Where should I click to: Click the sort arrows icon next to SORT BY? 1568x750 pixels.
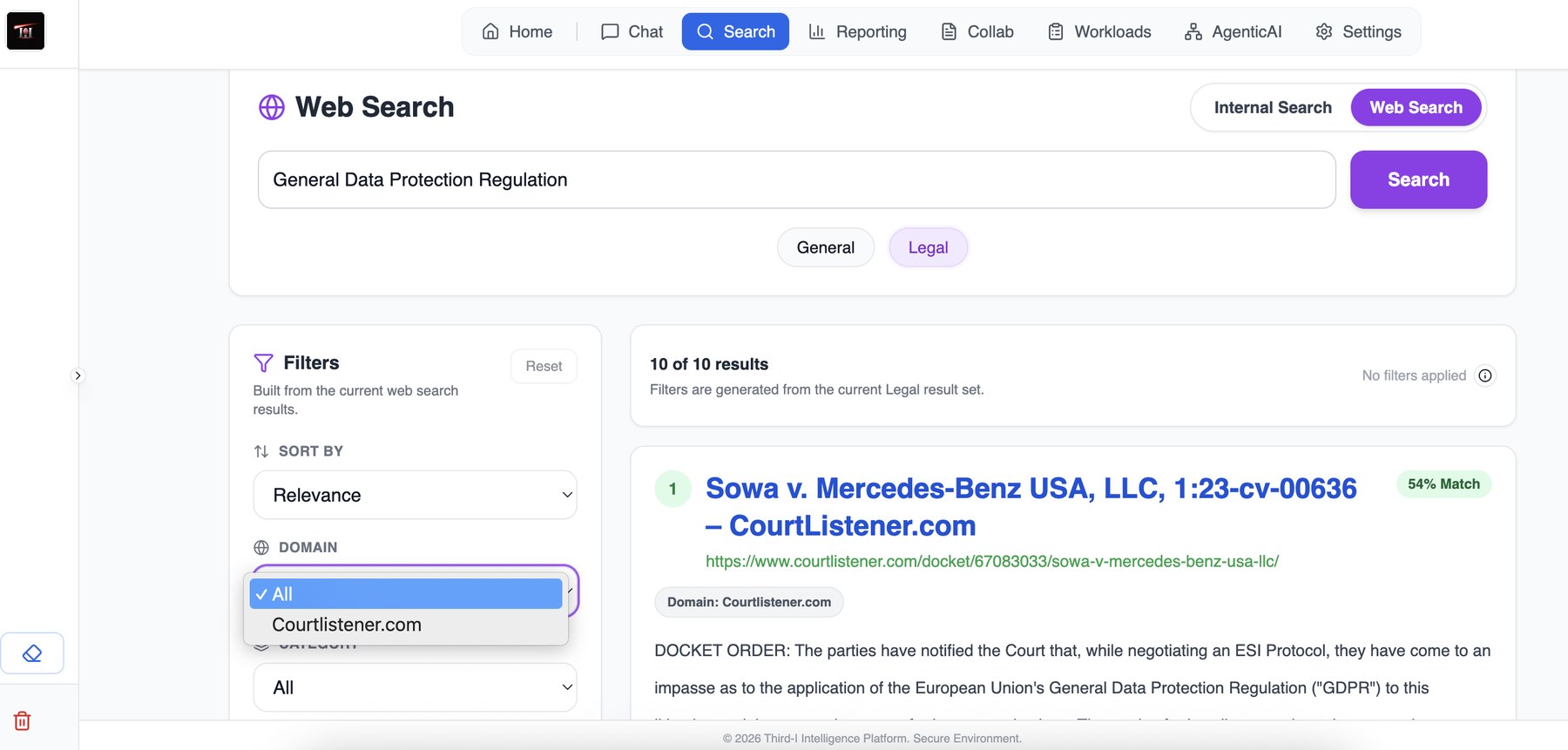coord(261,451)
